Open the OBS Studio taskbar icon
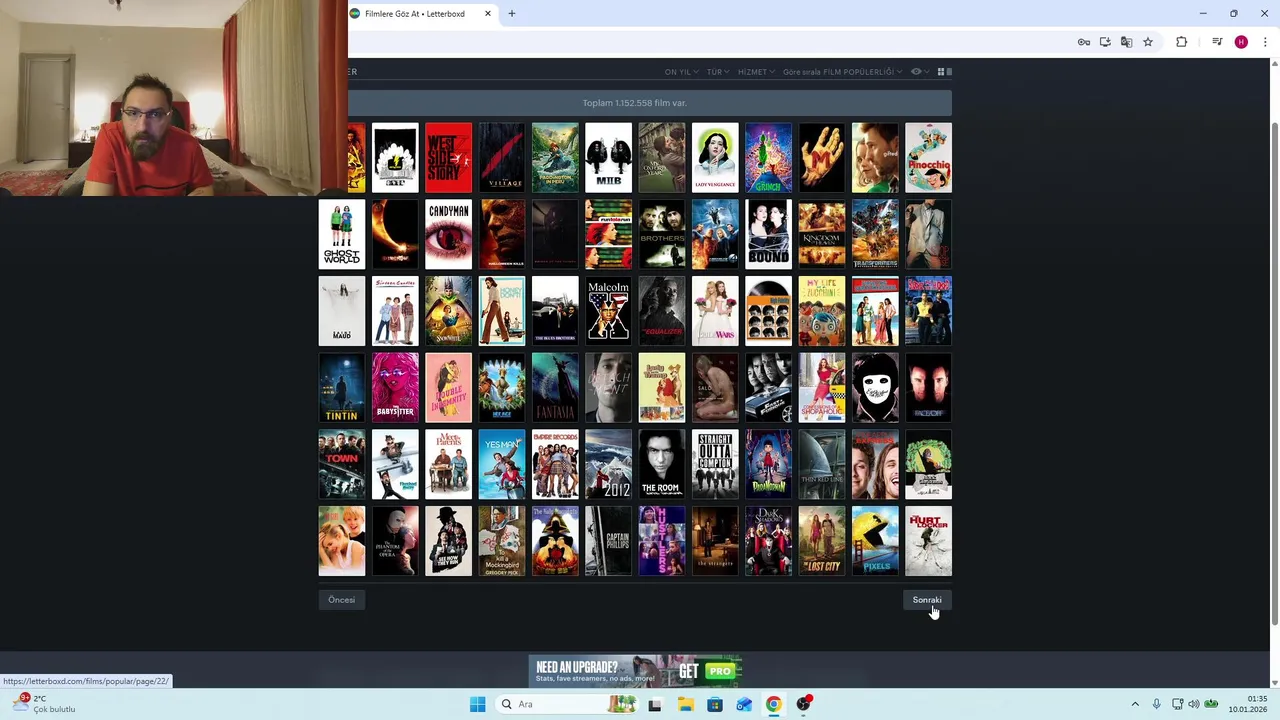Screen dimensions: 1280x720 803,704
